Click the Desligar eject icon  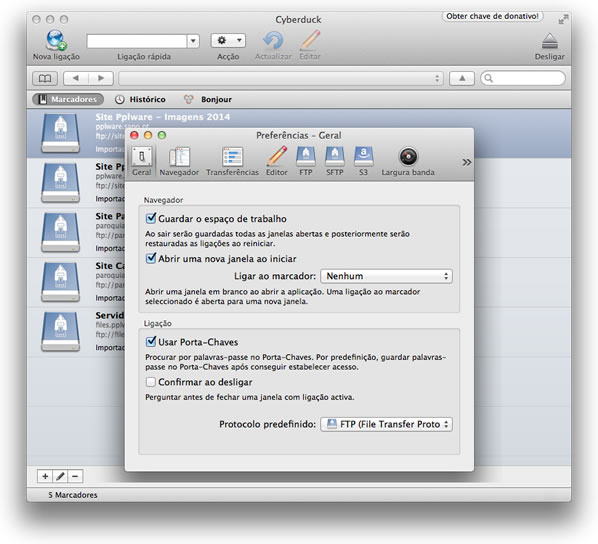550,41
